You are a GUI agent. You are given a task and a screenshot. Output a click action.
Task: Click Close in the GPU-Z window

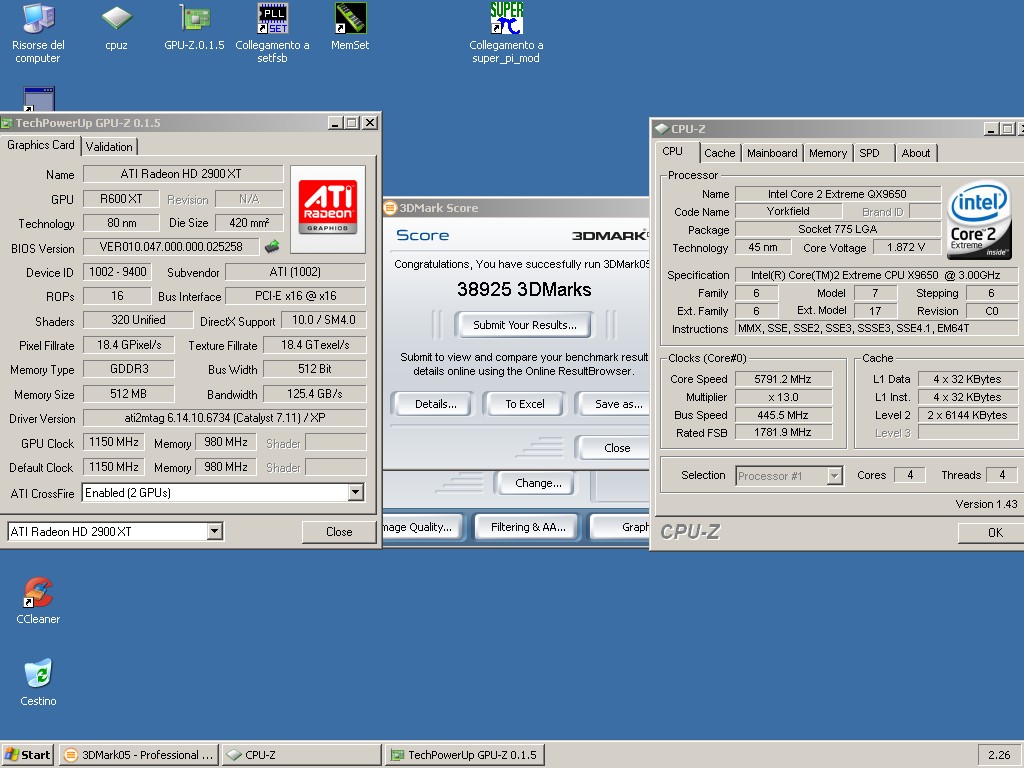[x=339, y=532]
